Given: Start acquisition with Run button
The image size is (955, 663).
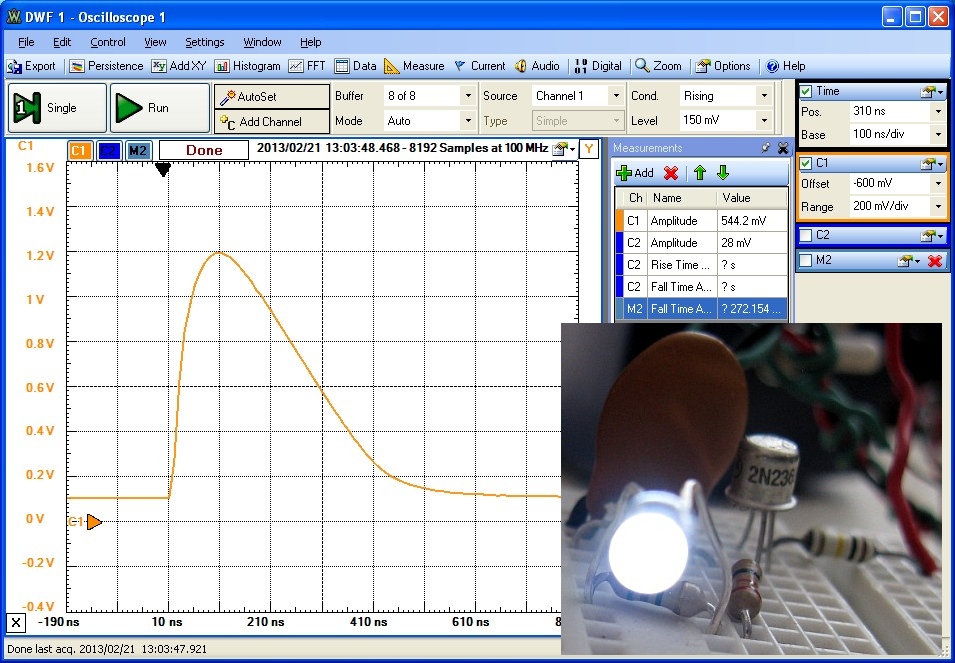Looking at the screenshot, I should [158, 108].
